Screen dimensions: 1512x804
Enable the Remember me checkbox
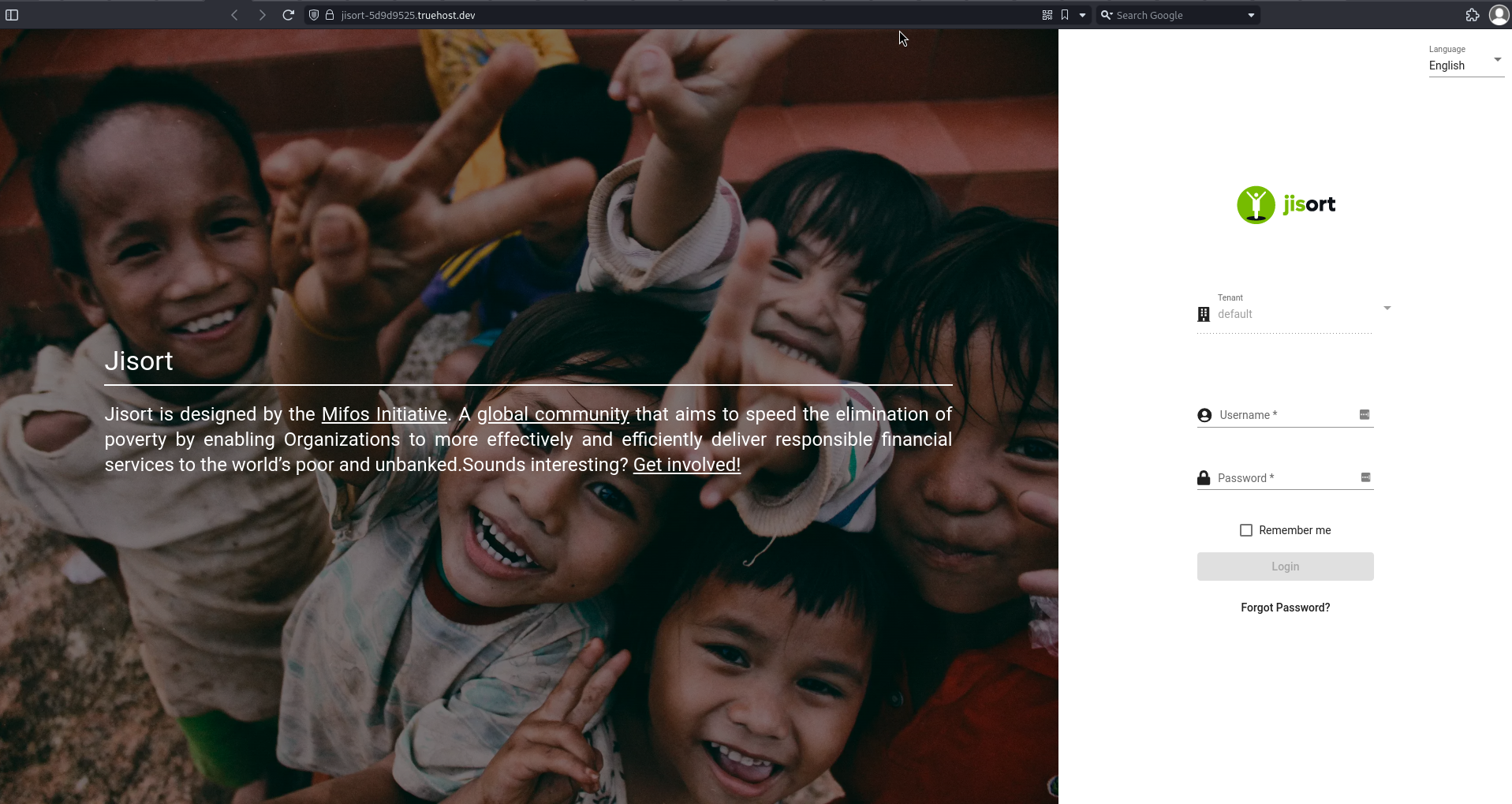1246,529
